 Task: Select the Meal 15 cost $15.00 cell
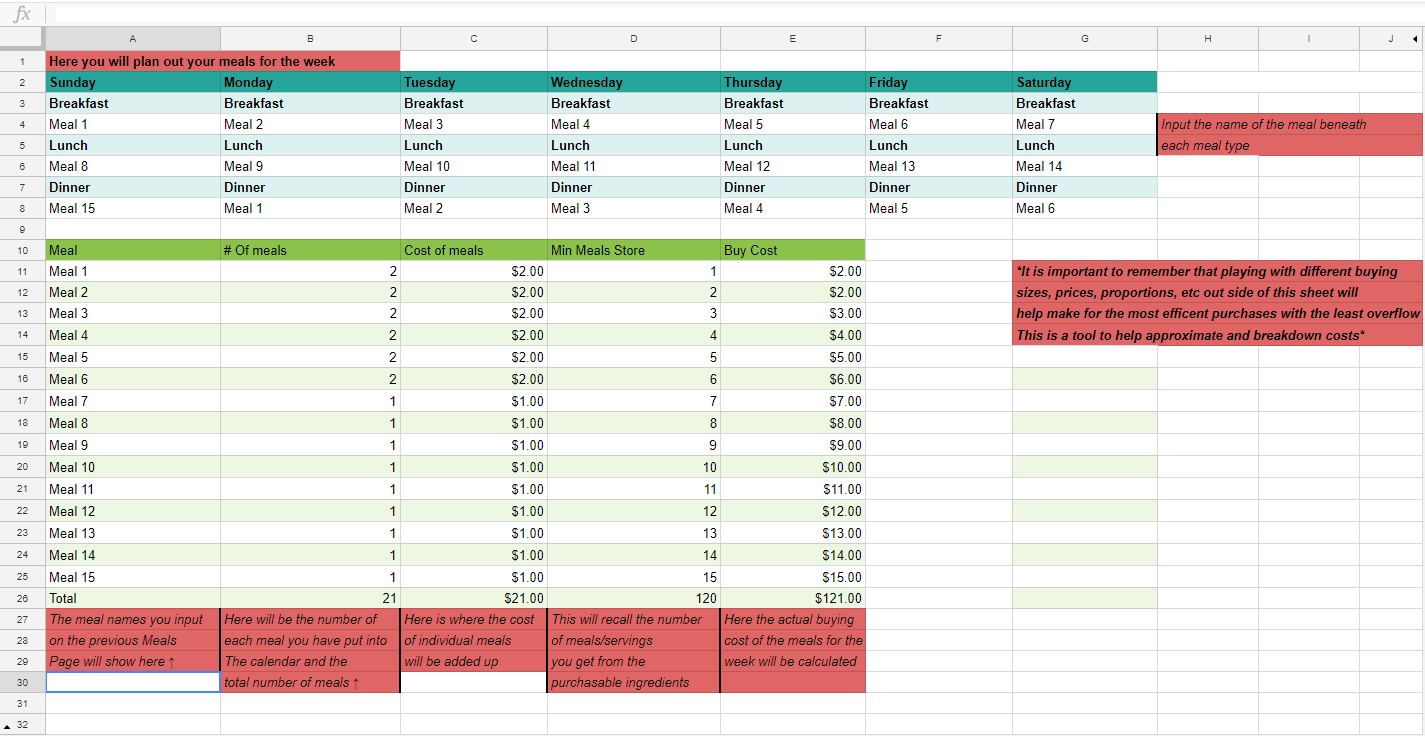click(793, 577)
